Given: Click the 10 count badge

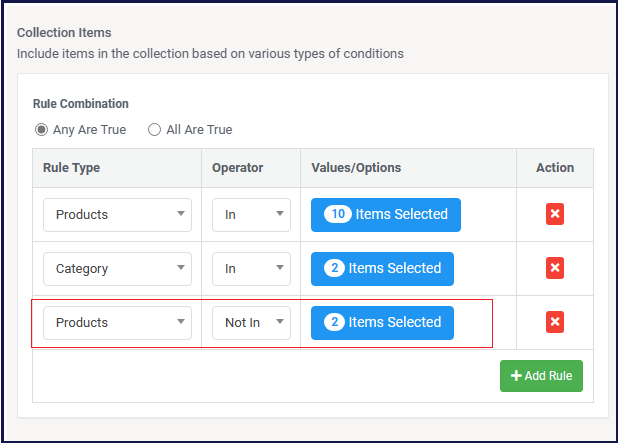Looking at the screenshot, I should click(x=338, y=214).
